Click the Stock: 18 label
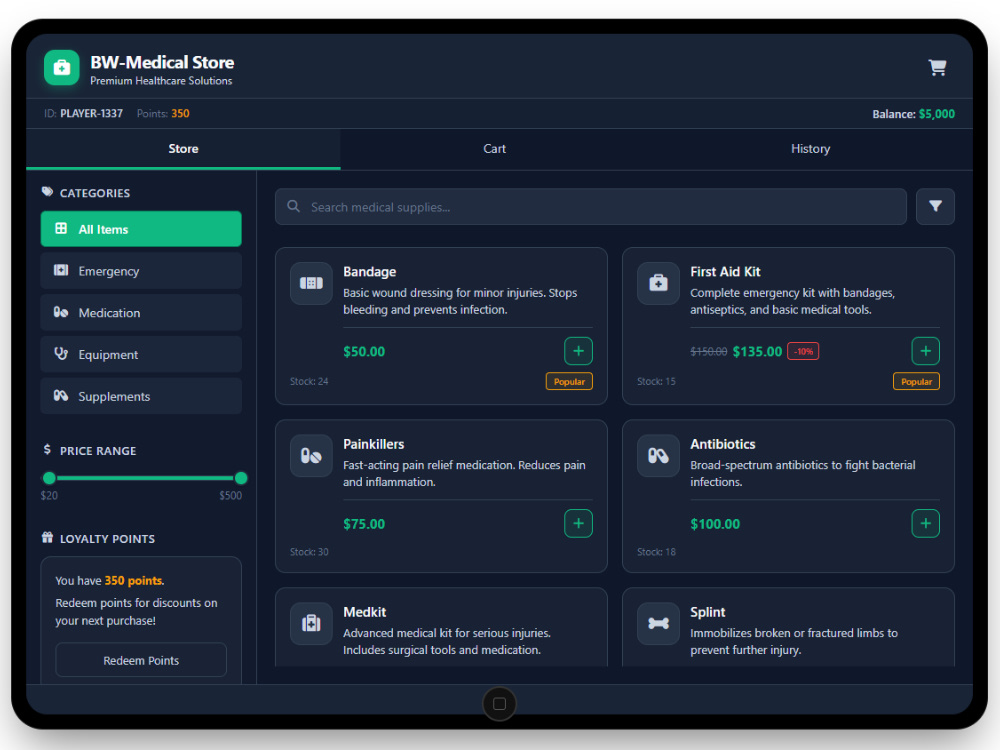Image resolution: width=1000 pixels, height=750 pixels. [656, 552]
